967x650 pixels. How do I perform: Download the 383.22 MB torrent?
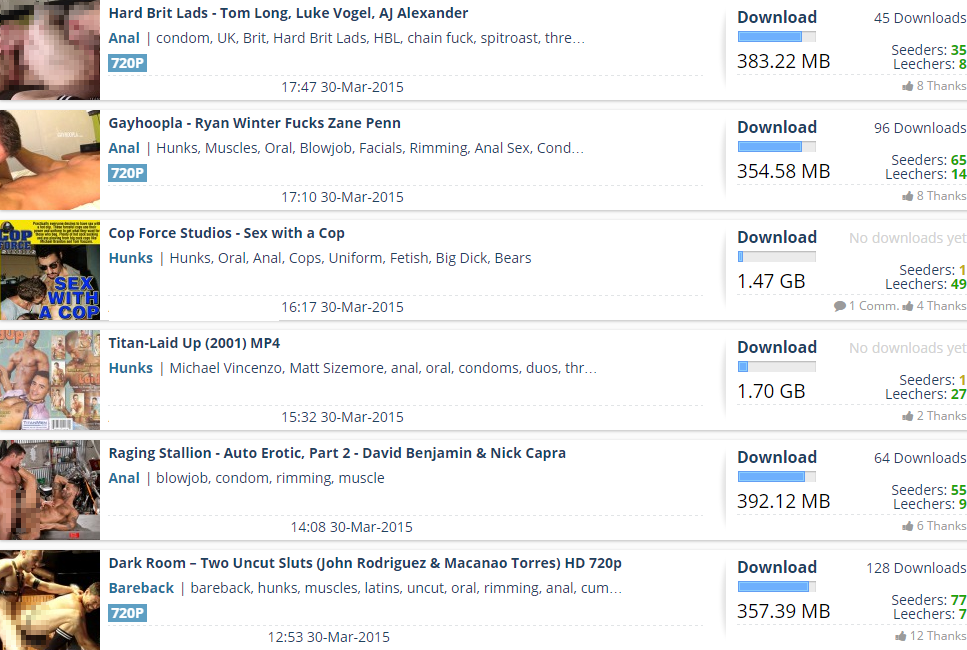pos(777,17)
